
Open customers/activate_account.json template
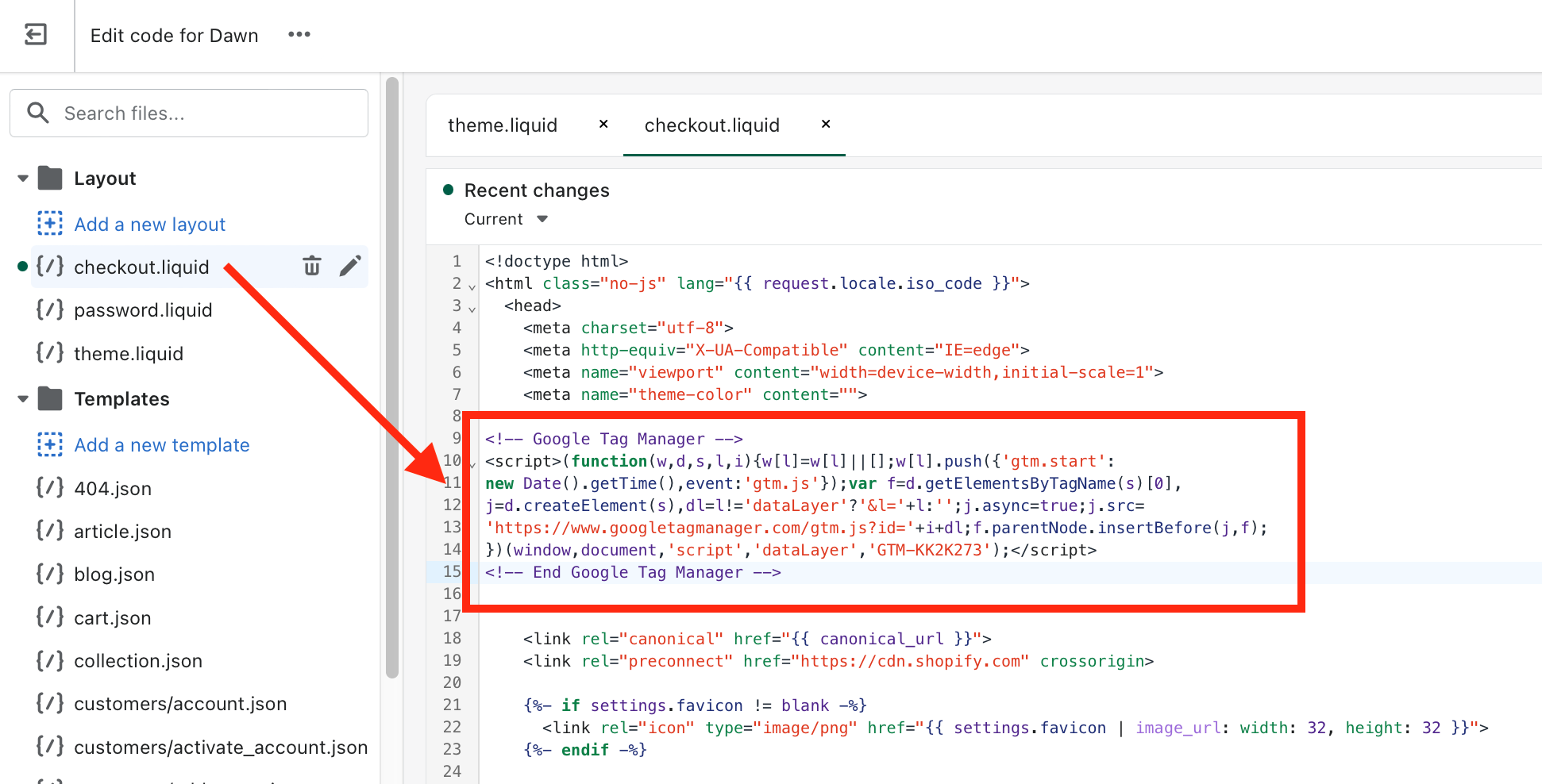point(221,747)
